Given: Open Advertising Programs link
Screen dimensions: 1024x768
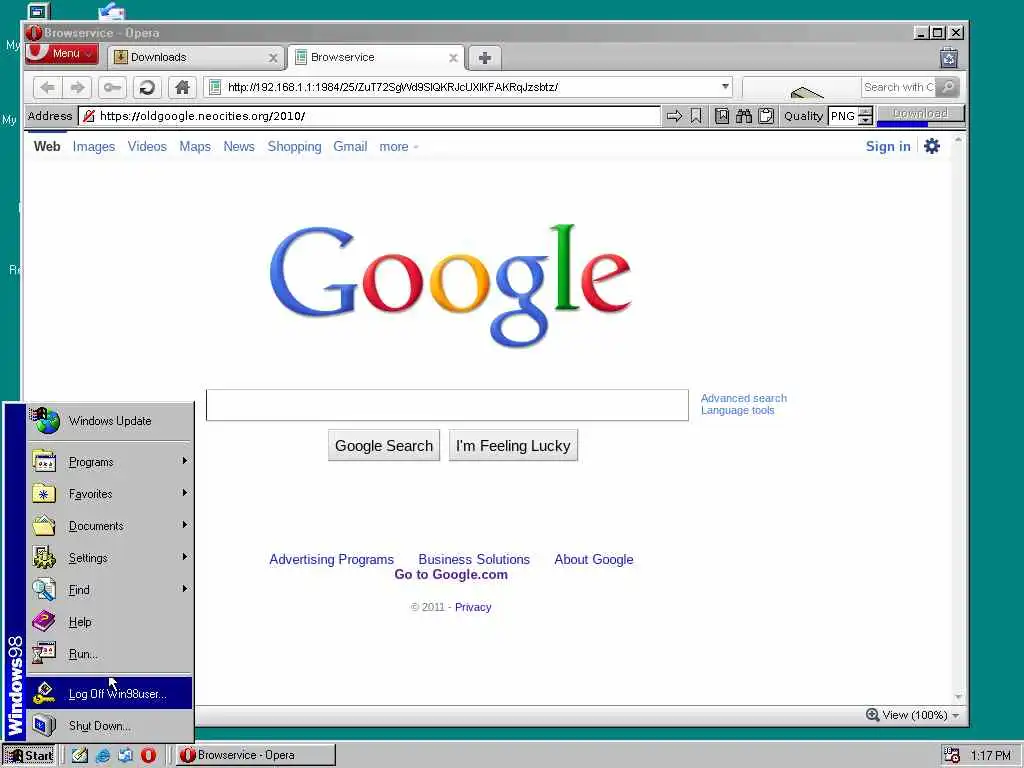Looking at the screenshot, I should coord(331,560).
